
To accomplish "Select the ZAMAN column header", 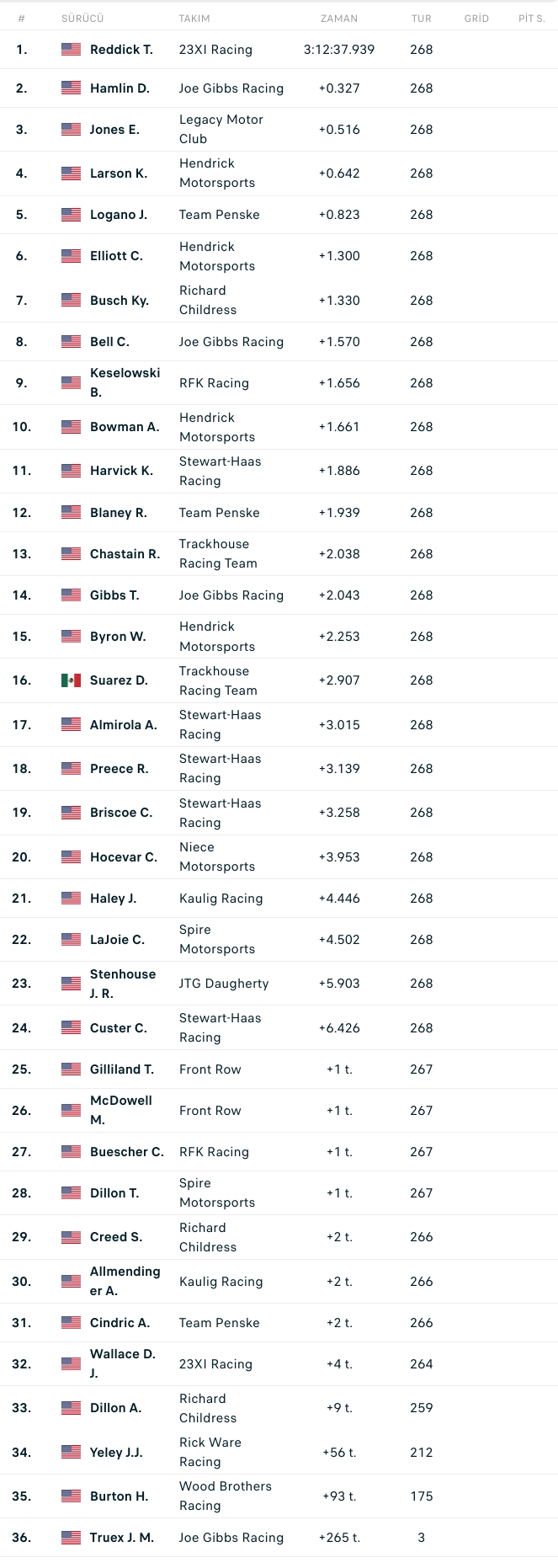I will pyautogui.click(x=339, y=19).
